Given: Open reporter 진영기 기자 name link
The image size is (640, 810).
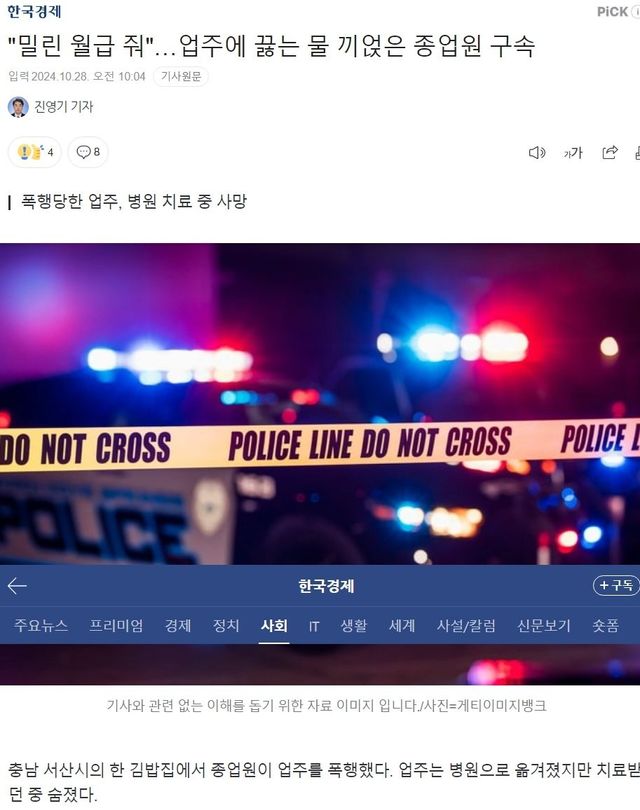Looking at the screenshot, I should (x=64, y=107).
